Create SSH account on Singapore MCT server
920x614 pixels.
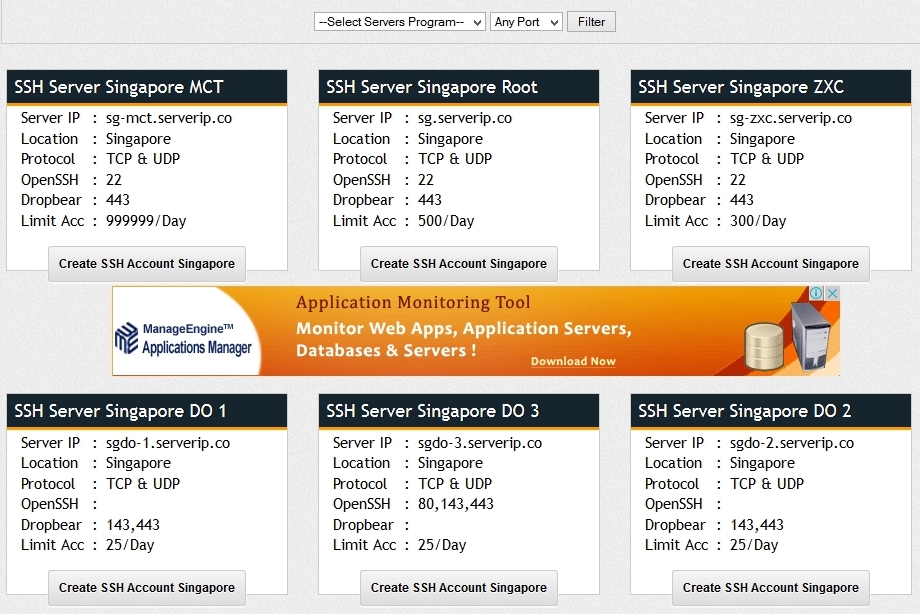coord(146,263)
